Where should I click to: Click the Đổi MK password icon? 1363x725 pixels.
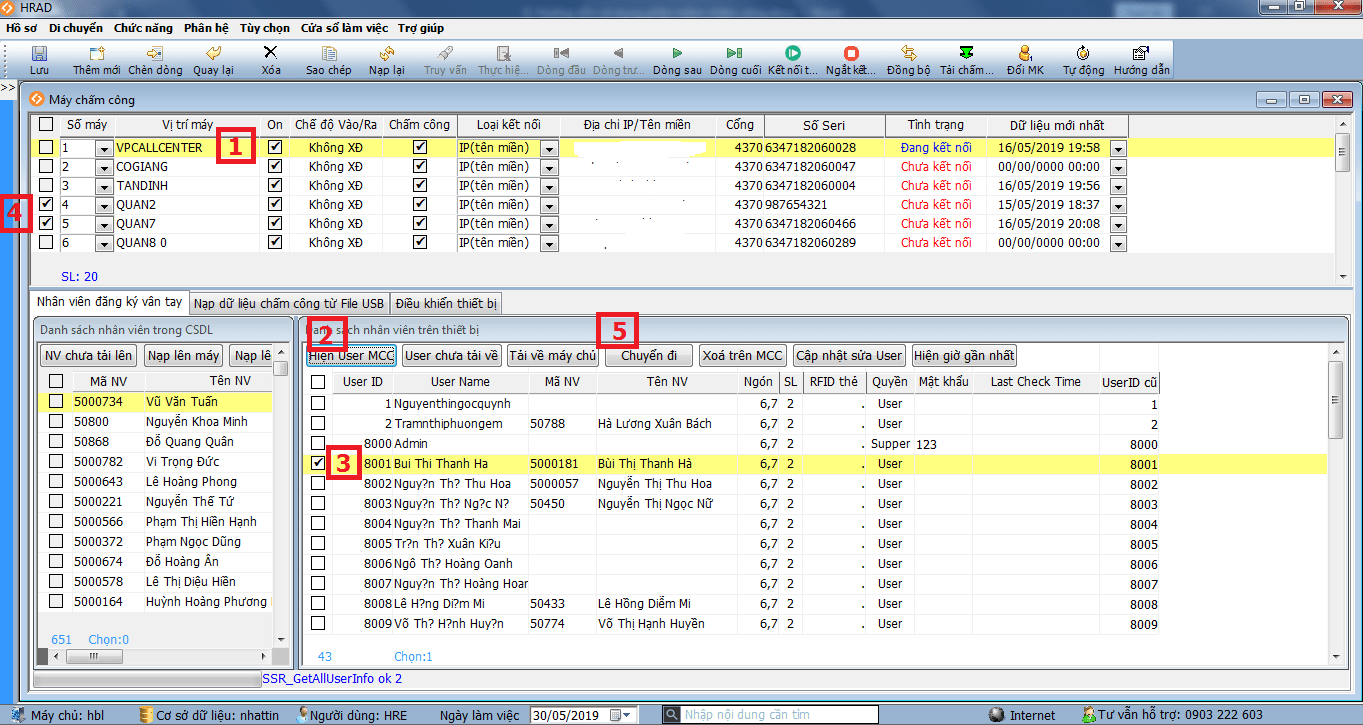point(1025,53)
